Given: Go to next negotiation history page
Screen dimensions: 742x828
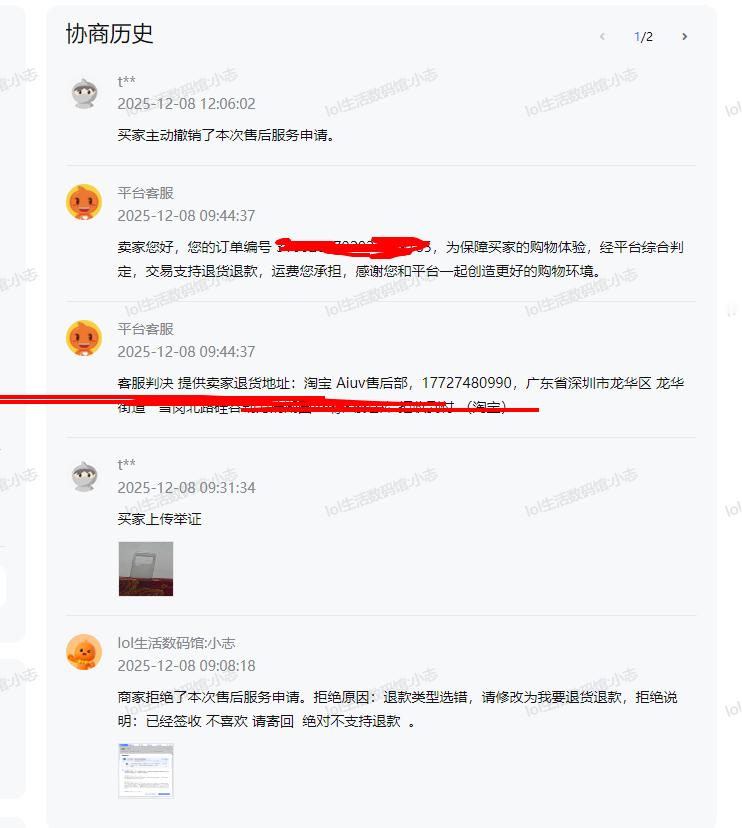Looking at the screenshot, I should pos(684,36).
